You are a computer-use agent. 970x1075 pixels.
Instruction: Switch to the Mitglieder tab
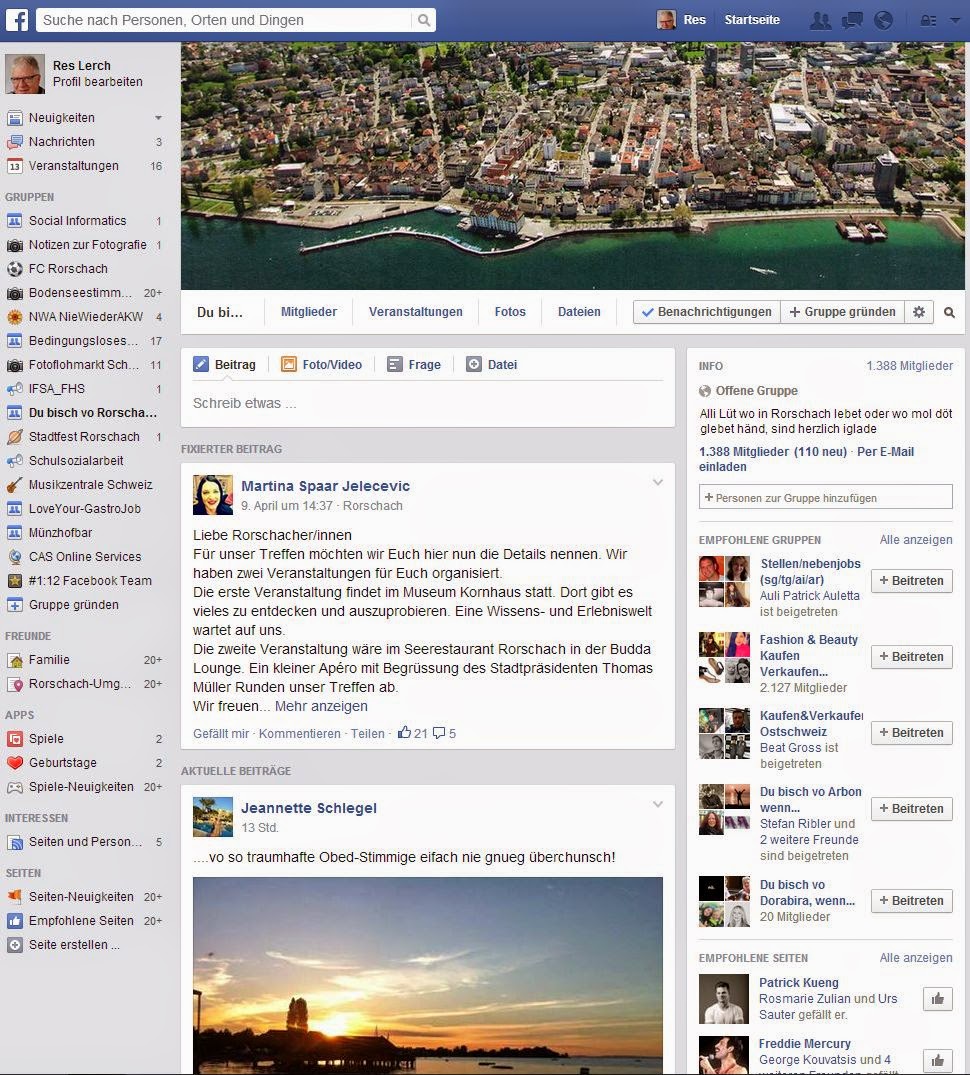pyautogui.click(x=309, y=312)
